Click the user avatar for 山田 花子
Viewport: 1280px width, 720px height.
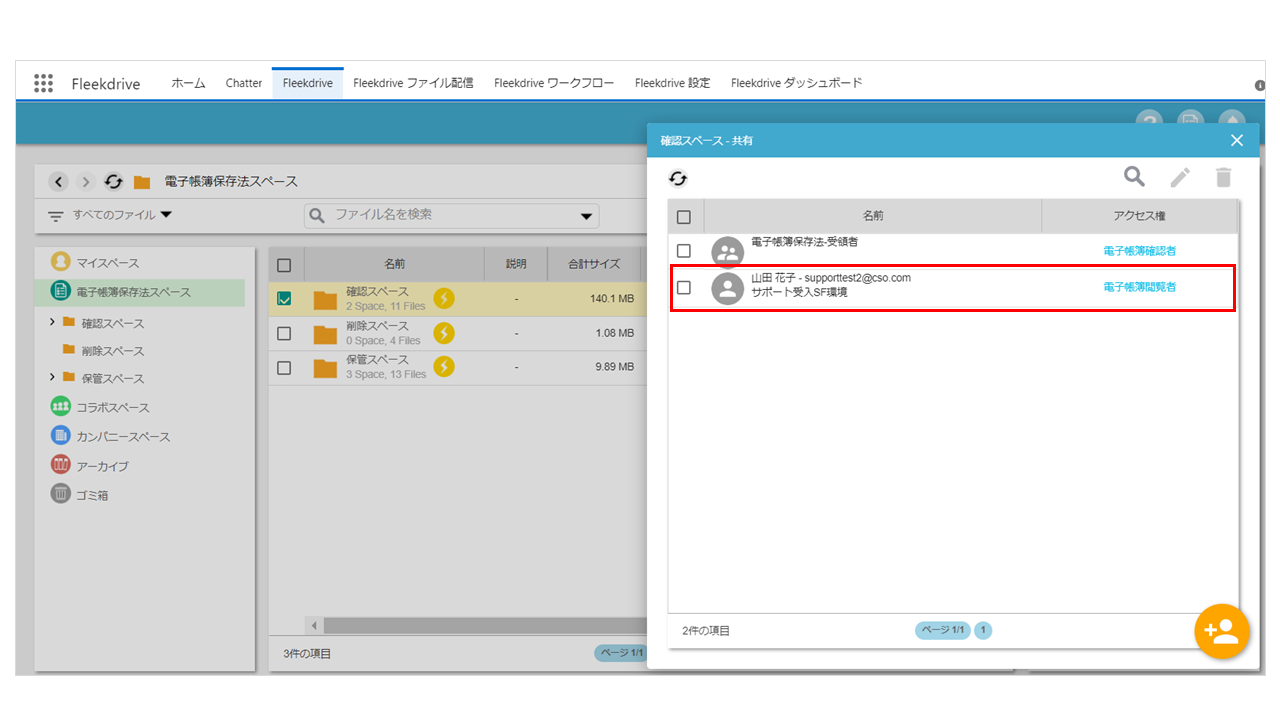click(x=728, y=289)
